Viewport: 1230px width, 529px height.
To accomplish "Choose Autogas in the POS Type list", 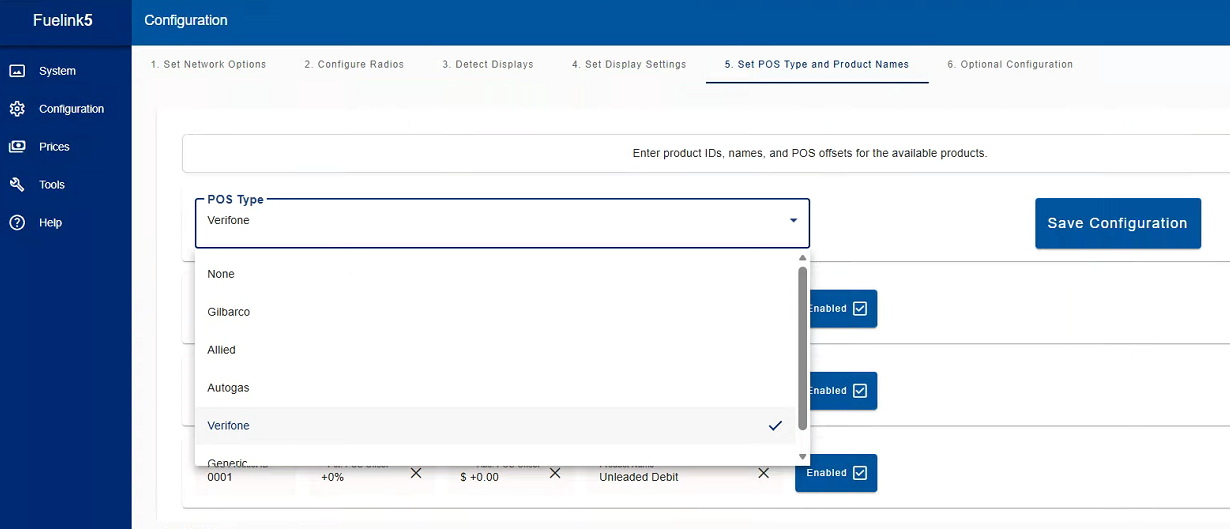I will pos(228,388).
